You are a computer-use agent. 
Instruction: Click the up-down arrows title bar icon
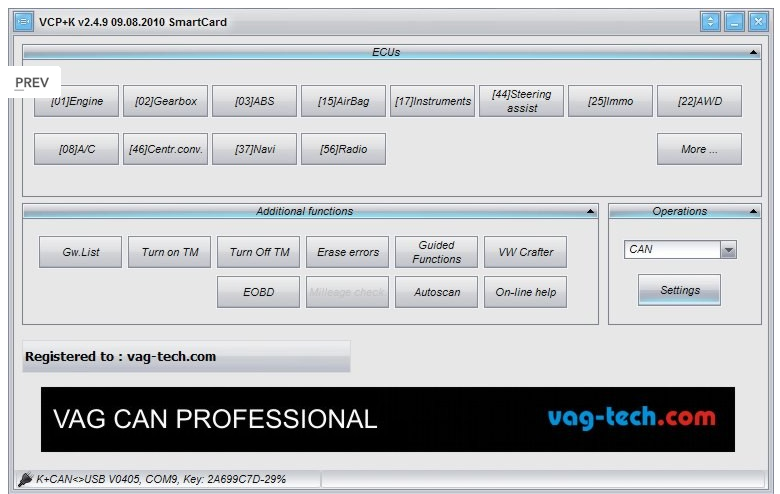click(x=711, y=21)
